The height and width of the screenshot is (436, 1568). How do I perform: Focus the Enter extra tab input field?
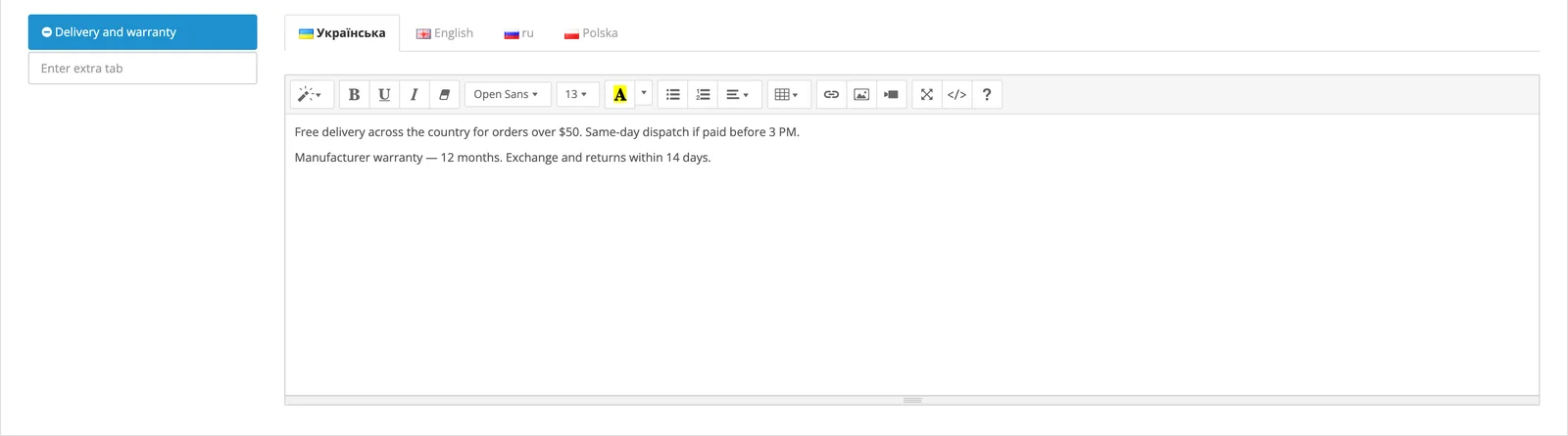pos(143,69)
